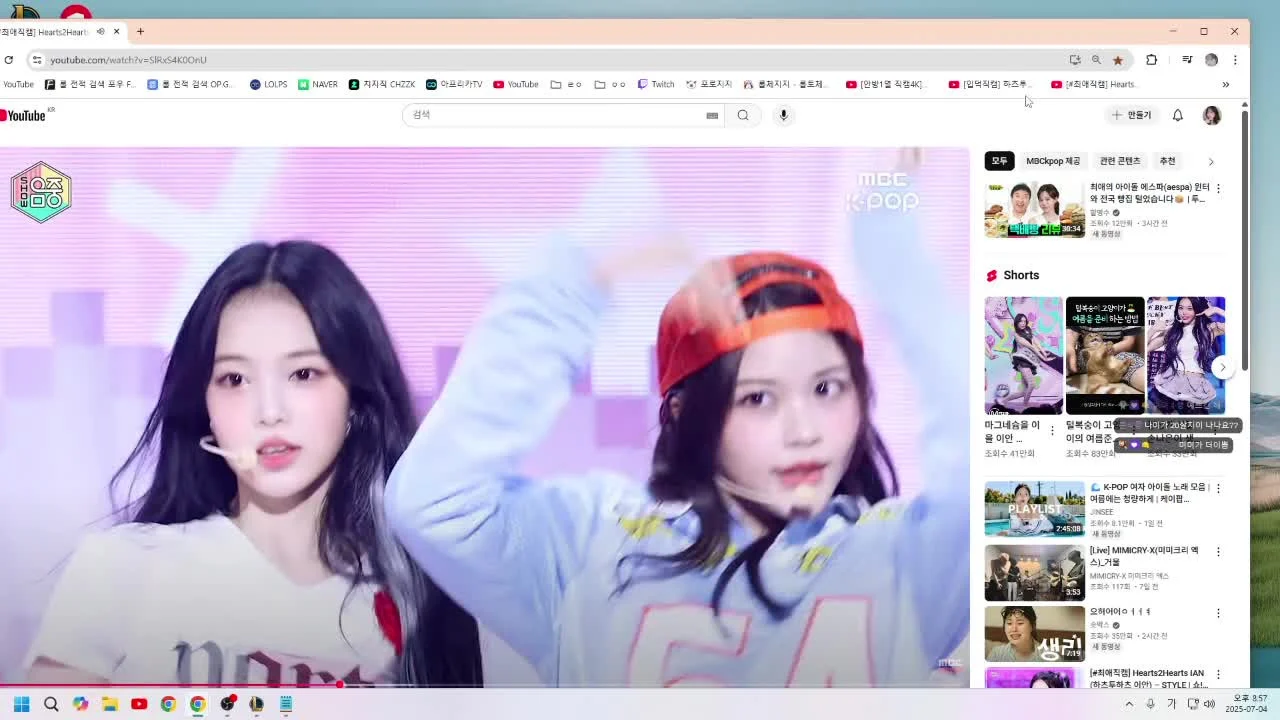
Task: Play the 생긴 thumbnail video by 숏박스
Action: point(1034,634)
